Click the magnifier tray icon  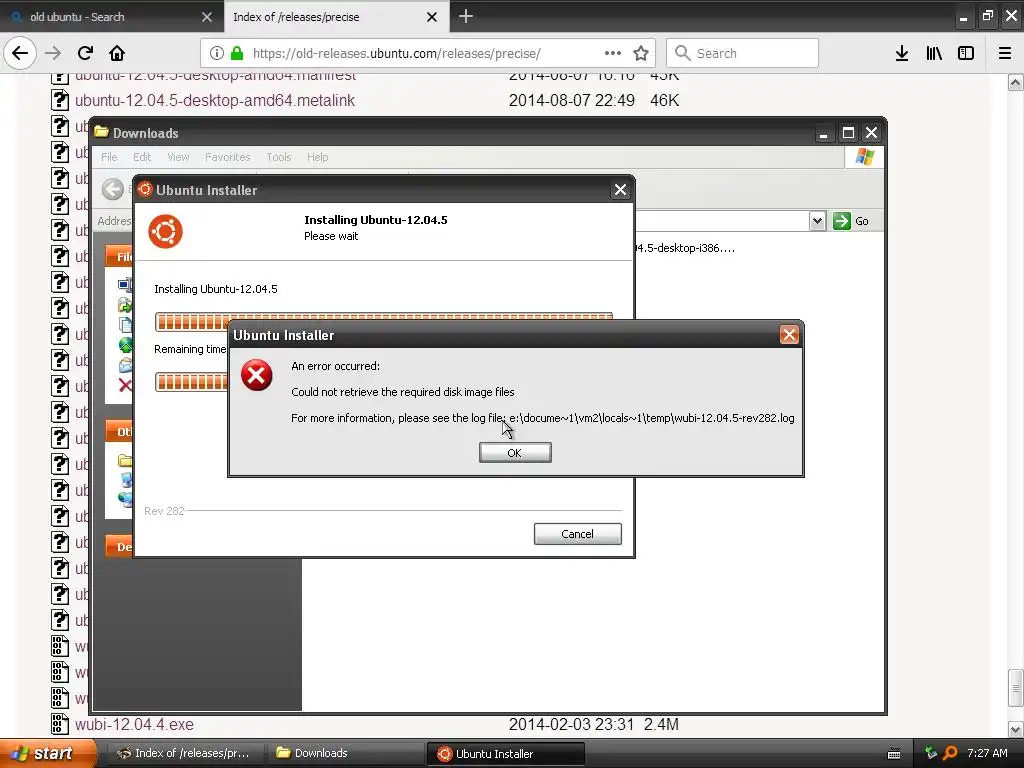[950, 753]
